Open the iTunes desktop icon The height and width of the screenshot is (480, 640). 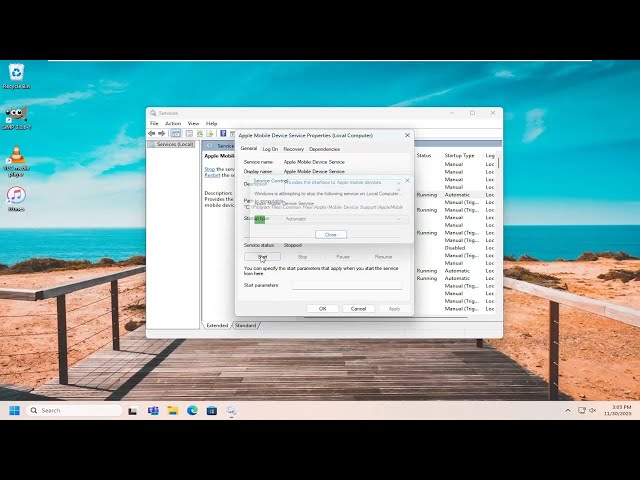click(x=16, y=199)
